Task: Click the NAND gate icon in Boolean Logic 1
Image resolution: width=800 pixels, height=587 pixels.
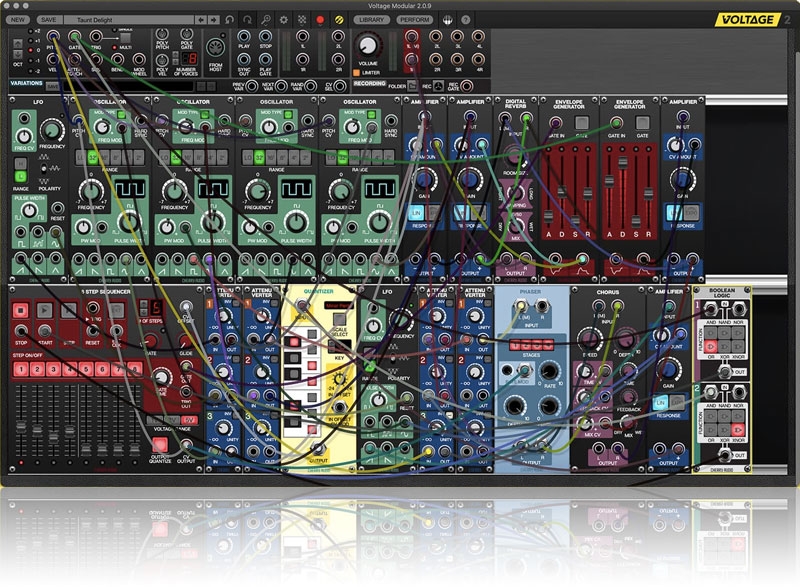Action: click(724, 333)
